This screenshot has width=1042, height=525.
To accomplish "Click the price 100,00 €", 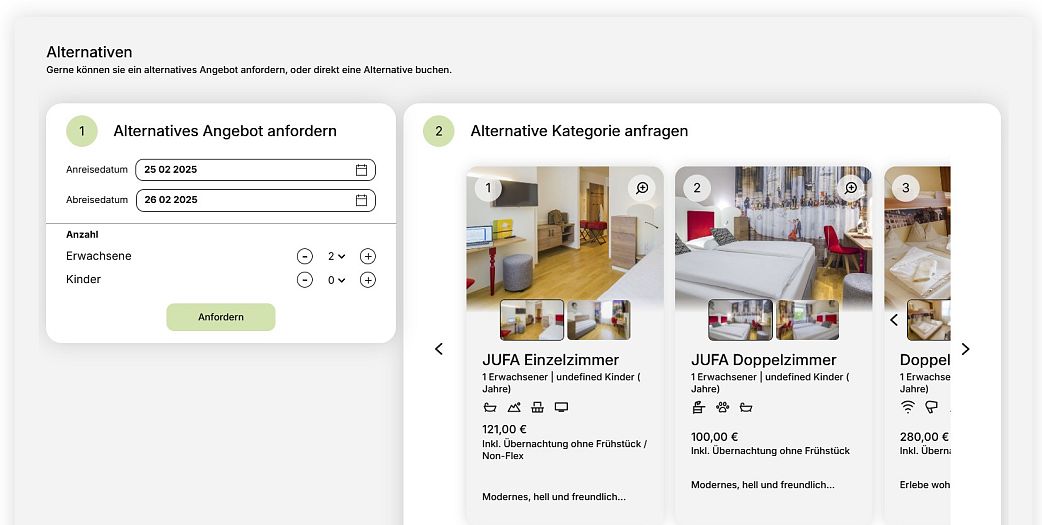I will 714,437.
